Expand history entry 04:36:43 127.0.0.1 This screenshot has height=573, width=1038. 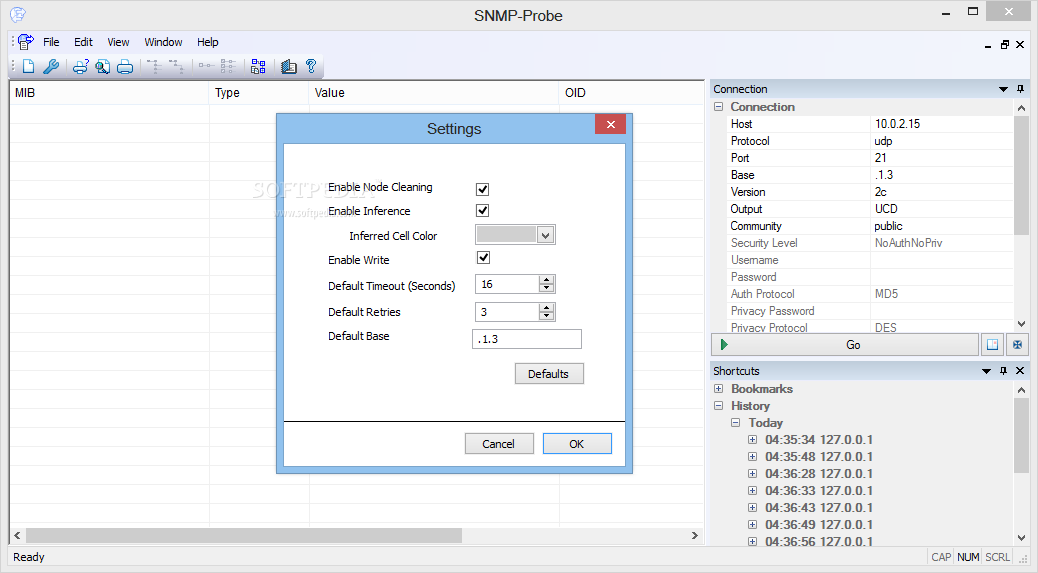pos(752,507)
